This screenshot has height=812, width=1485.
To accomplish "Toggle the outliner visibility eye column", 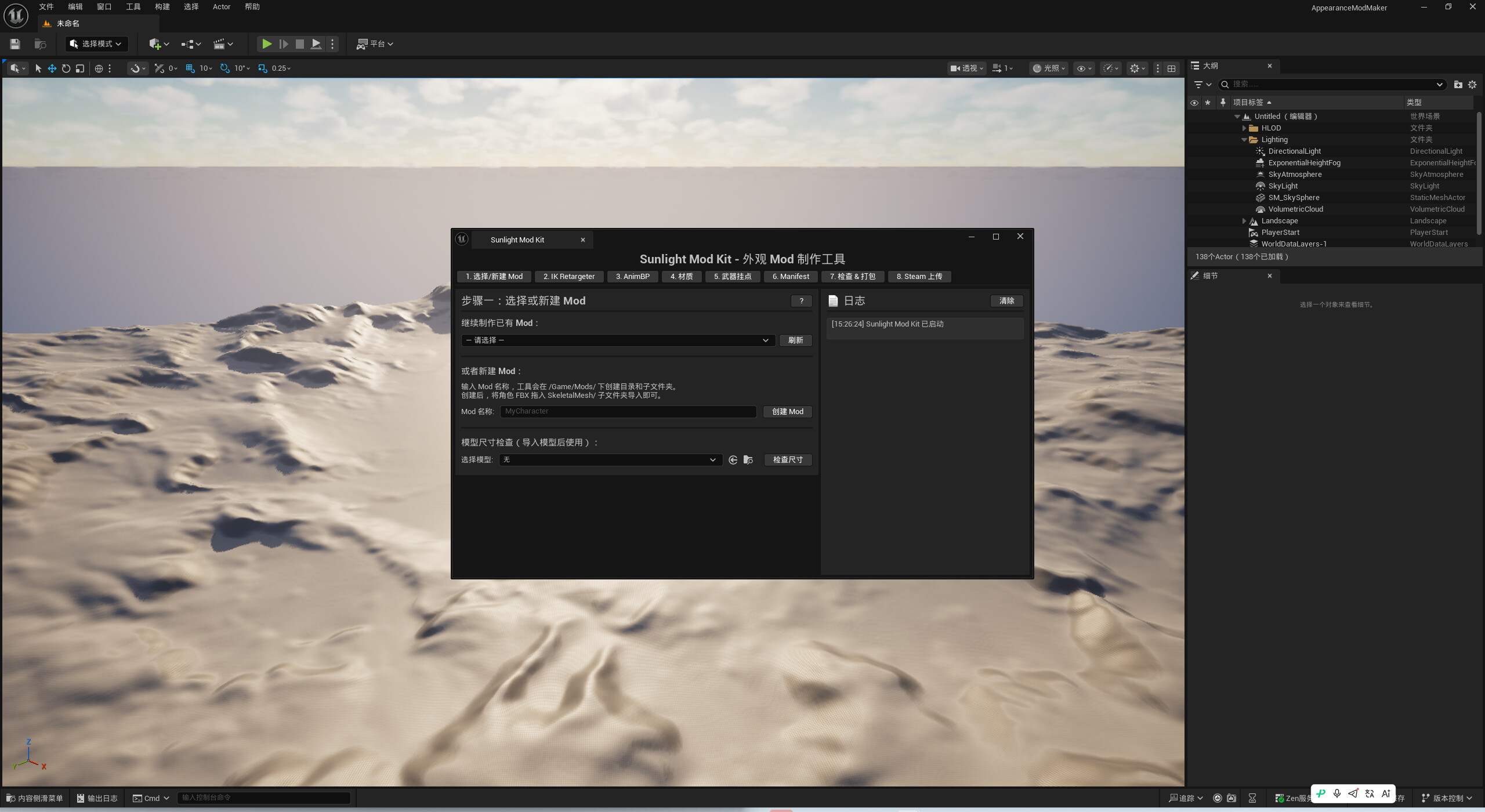I will 1194,103.
